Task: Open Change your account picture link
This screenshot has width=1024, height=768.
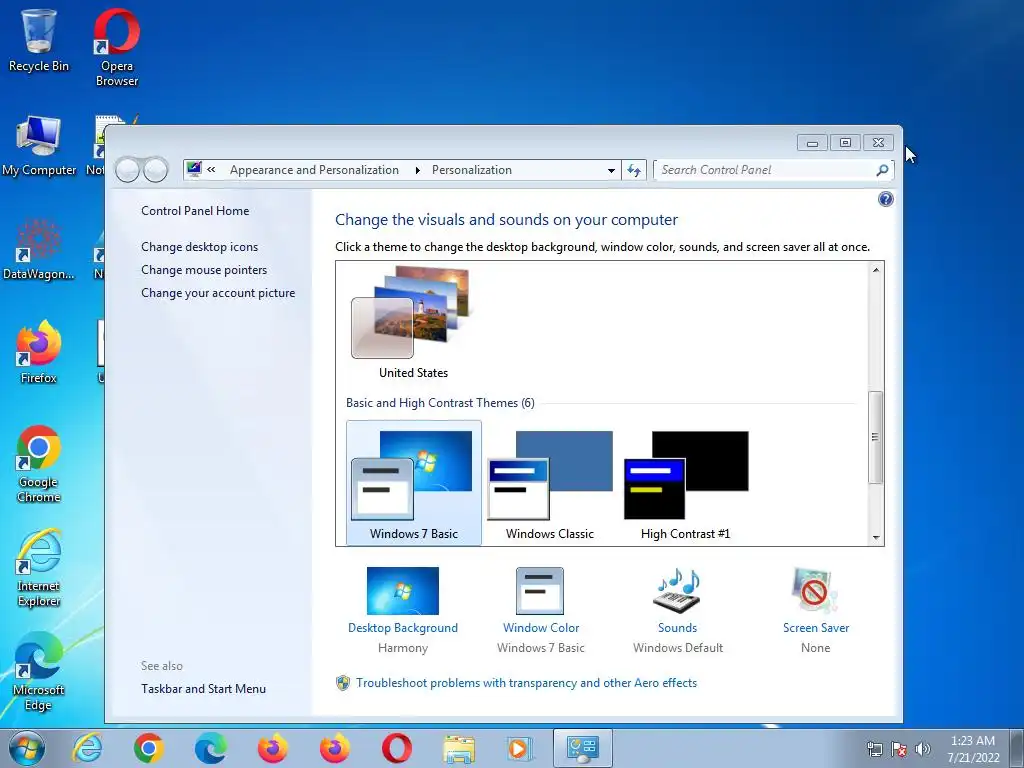Action: 218,293
